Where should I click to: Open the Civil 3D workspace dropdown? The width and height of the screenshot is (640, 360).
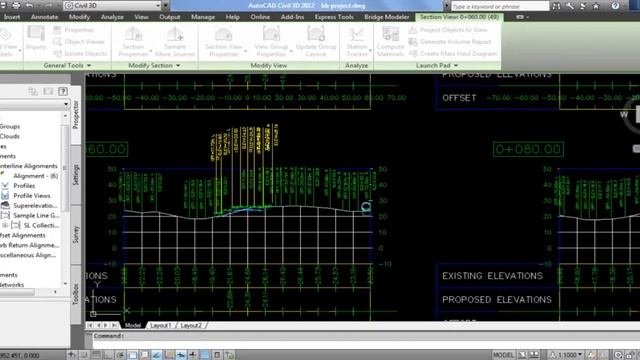pos(113,5)
